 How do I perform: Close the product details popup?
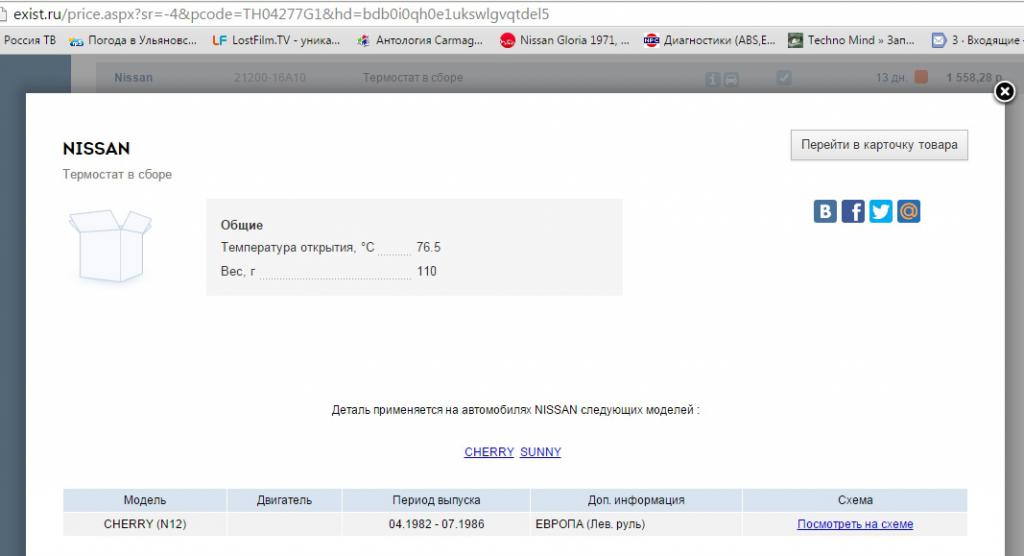1004,91
